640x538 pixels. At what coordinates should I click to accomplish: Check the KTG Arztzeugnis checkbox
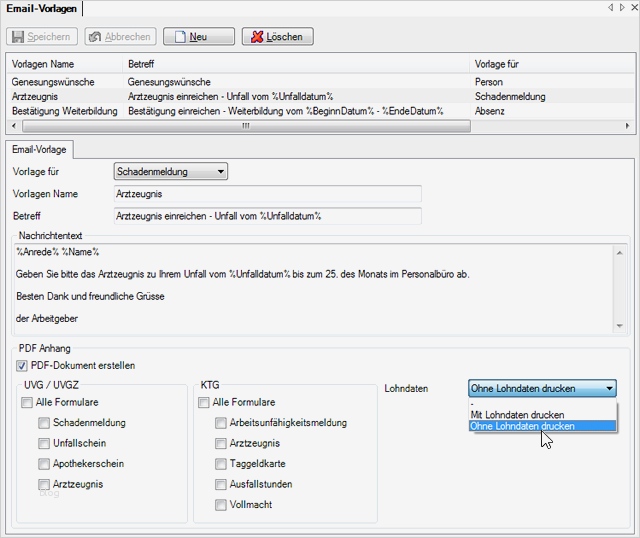(x=221, y=443)
